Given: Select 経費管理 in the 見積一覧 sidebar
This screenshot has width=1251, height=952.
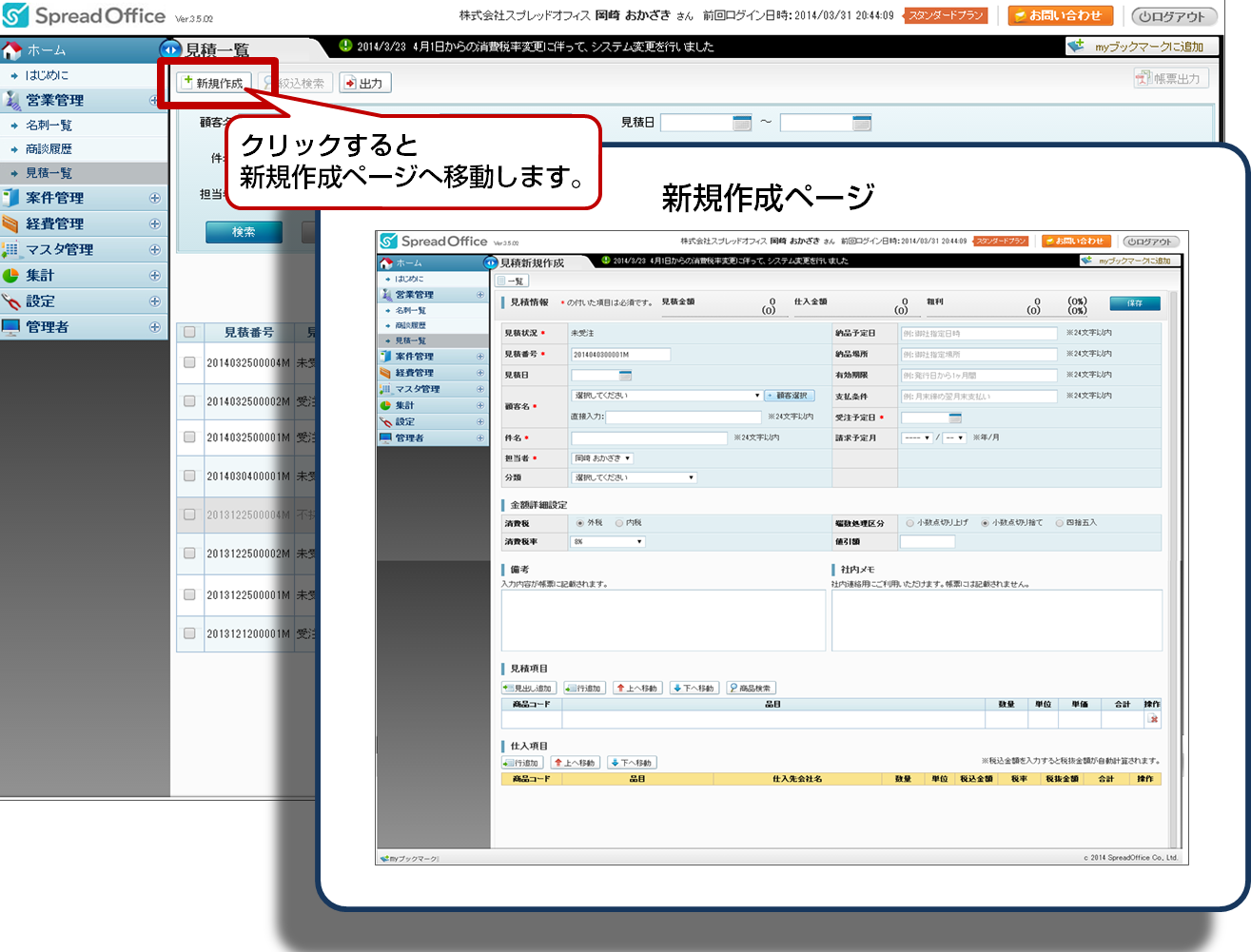Looking at the screenshot, I should tap(55, 223).
